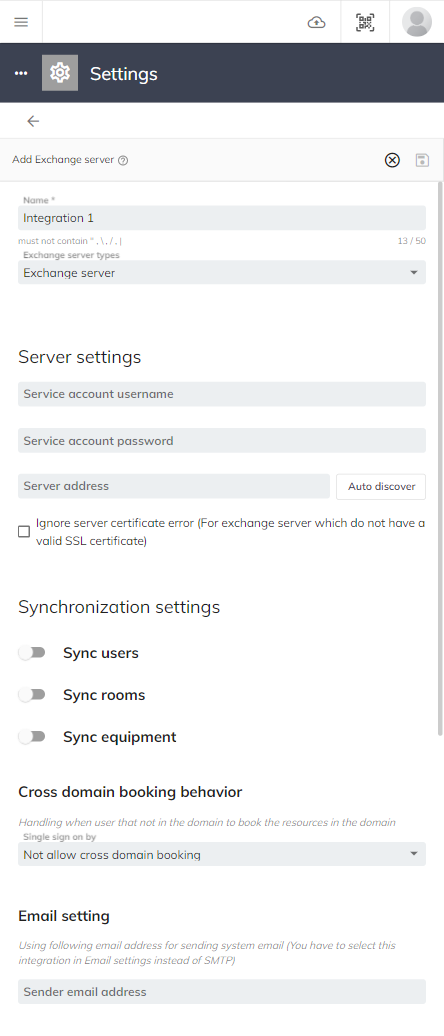
Task: Click the page's vertical scrollbar
Action: (x=441, y=457)
